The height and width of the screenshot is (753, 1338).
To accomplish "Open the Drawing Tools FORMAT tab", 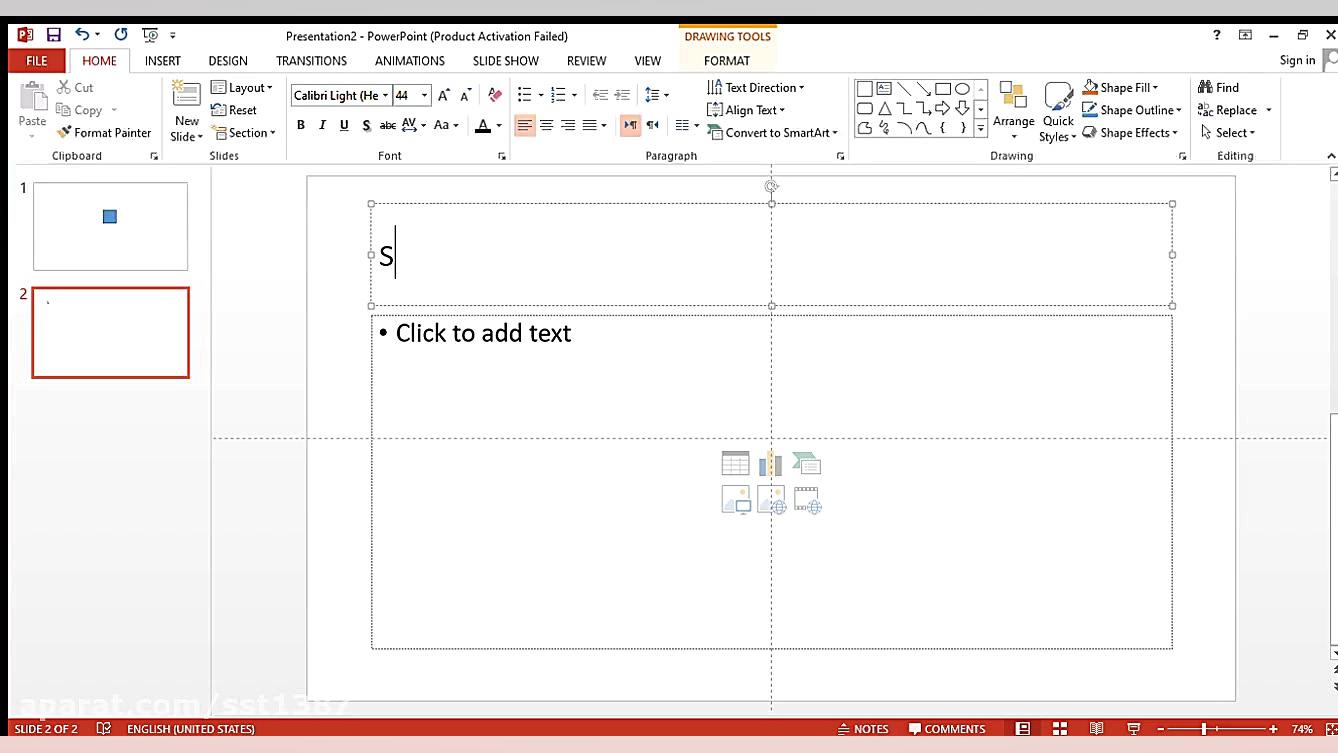I will (727, 61).
